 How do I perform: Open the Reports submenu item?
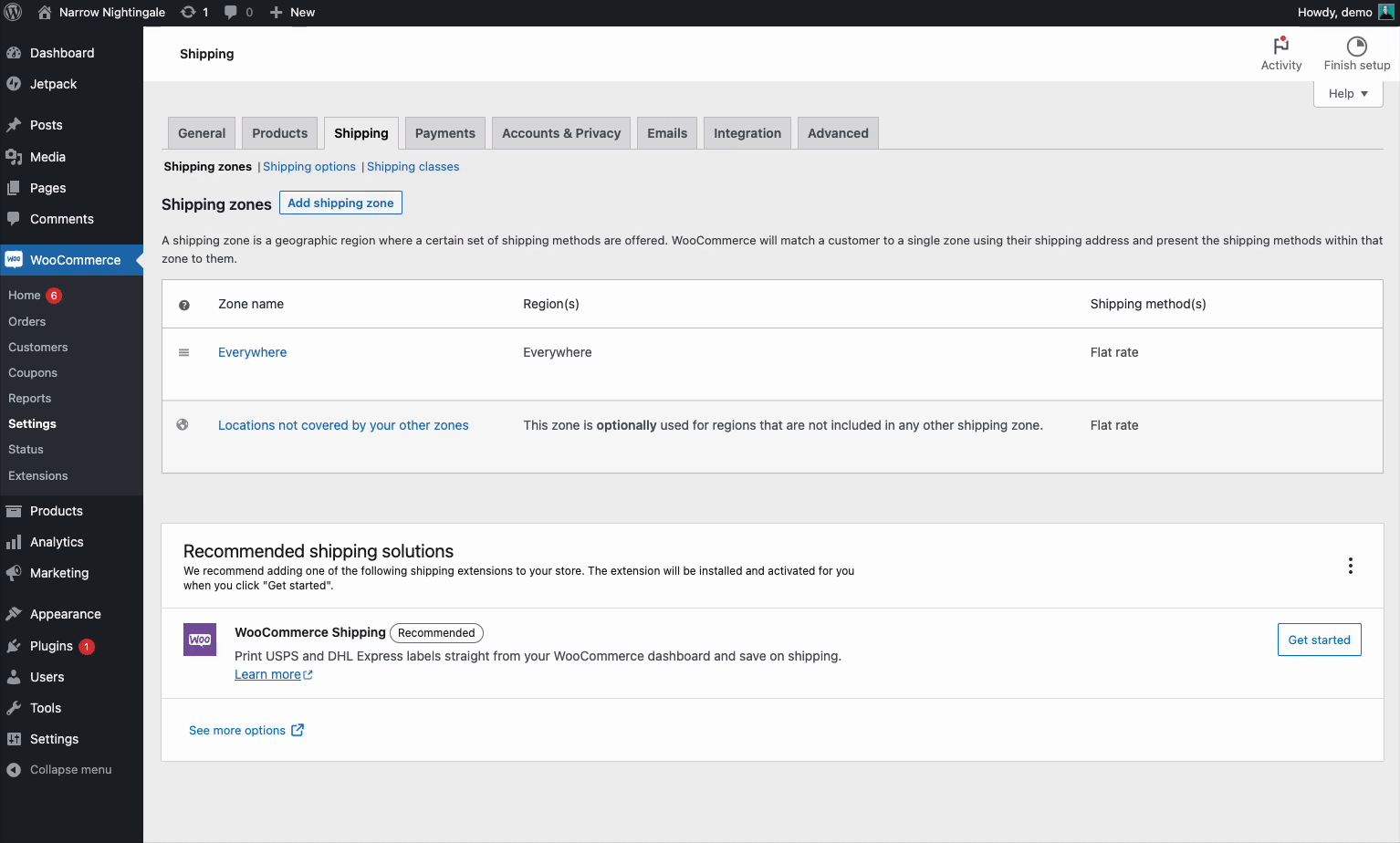tap(30, 398)
